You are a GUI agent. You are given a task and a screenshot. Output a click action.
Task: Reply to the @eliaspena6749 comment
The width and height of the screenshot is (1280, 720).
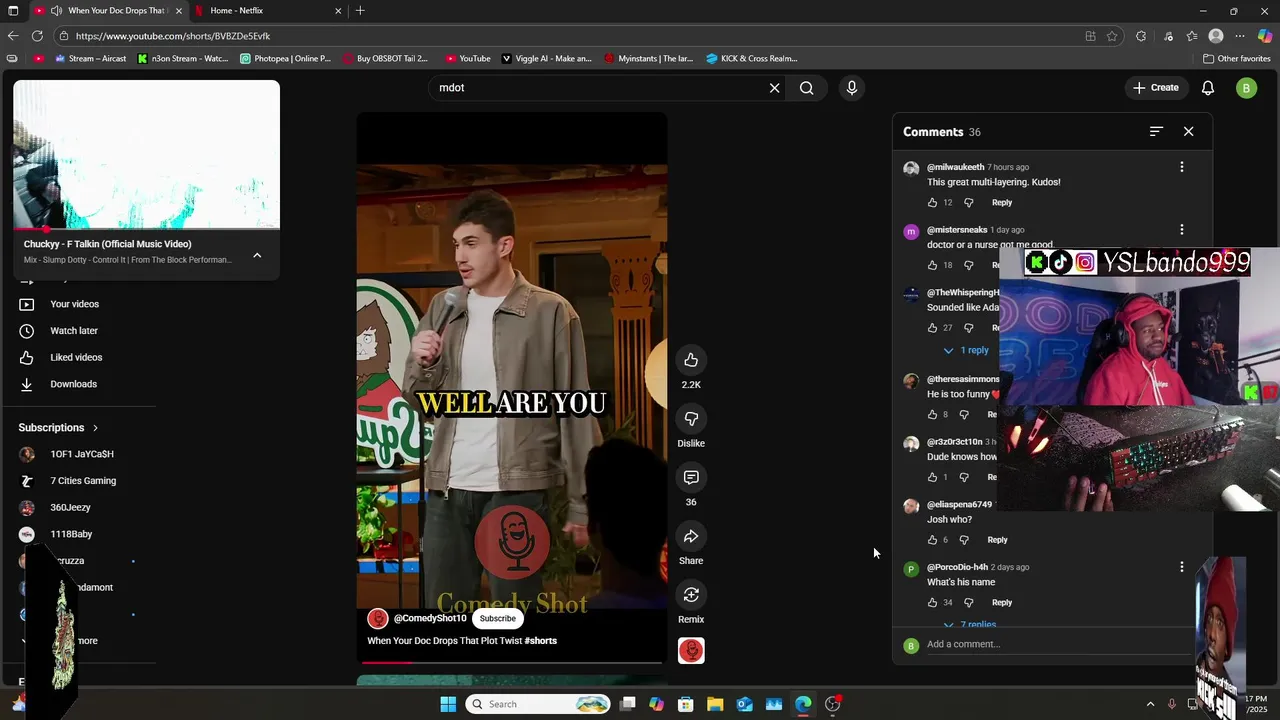998,540
